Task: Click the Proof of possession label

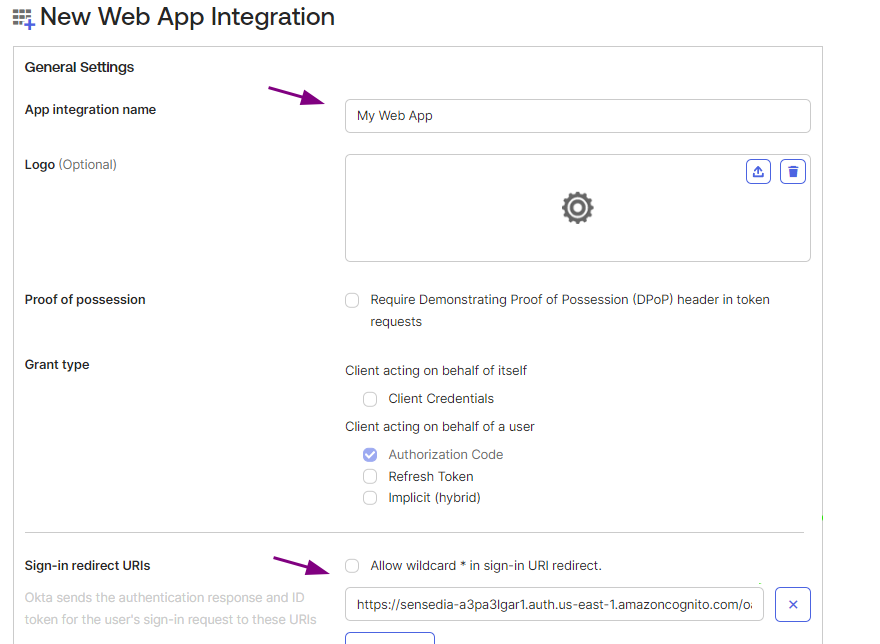Action: coord(85,299)
